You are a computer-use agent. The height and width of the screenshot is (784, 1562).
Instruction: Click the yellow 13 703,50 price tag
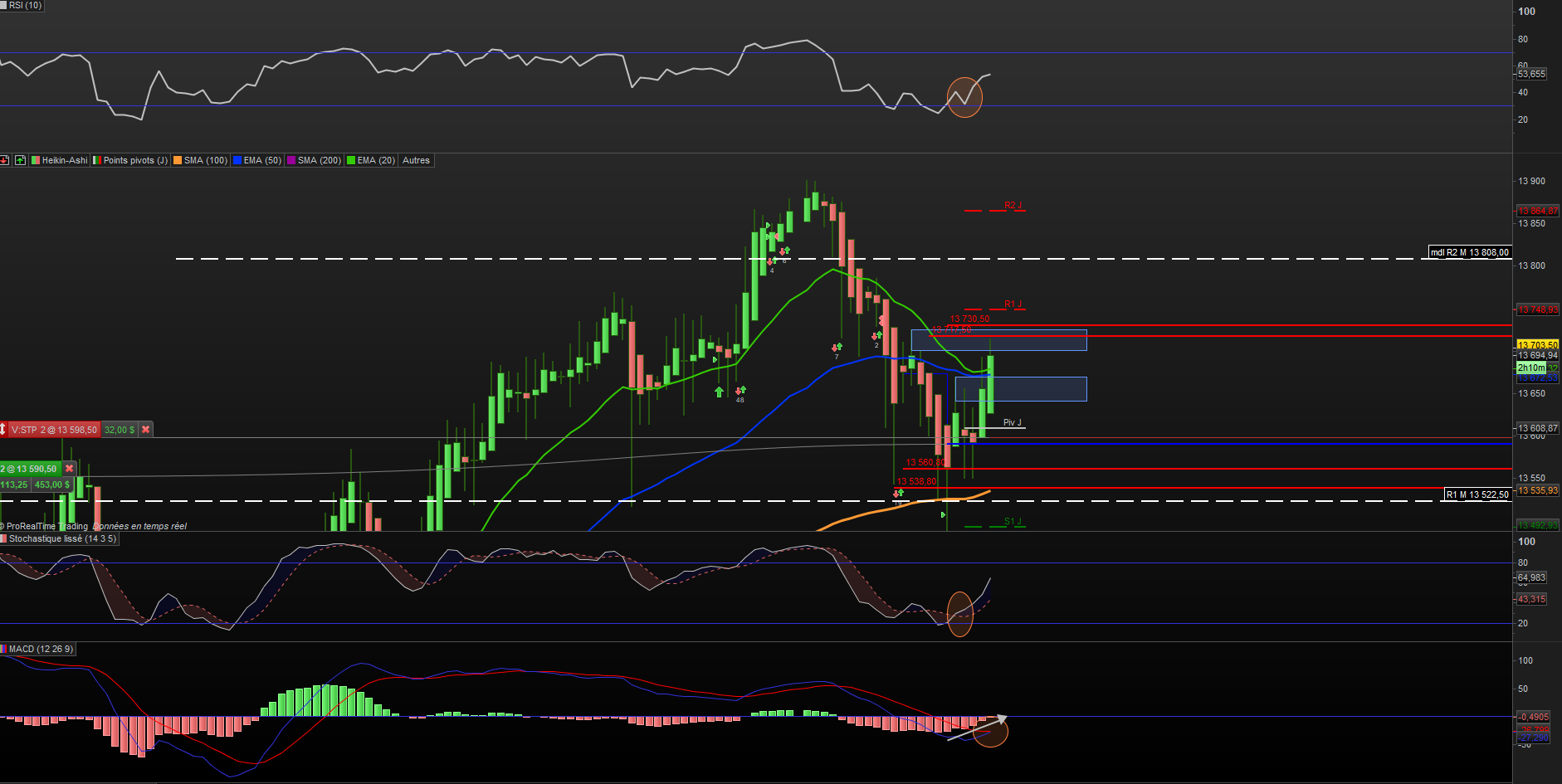(1538, 344)
